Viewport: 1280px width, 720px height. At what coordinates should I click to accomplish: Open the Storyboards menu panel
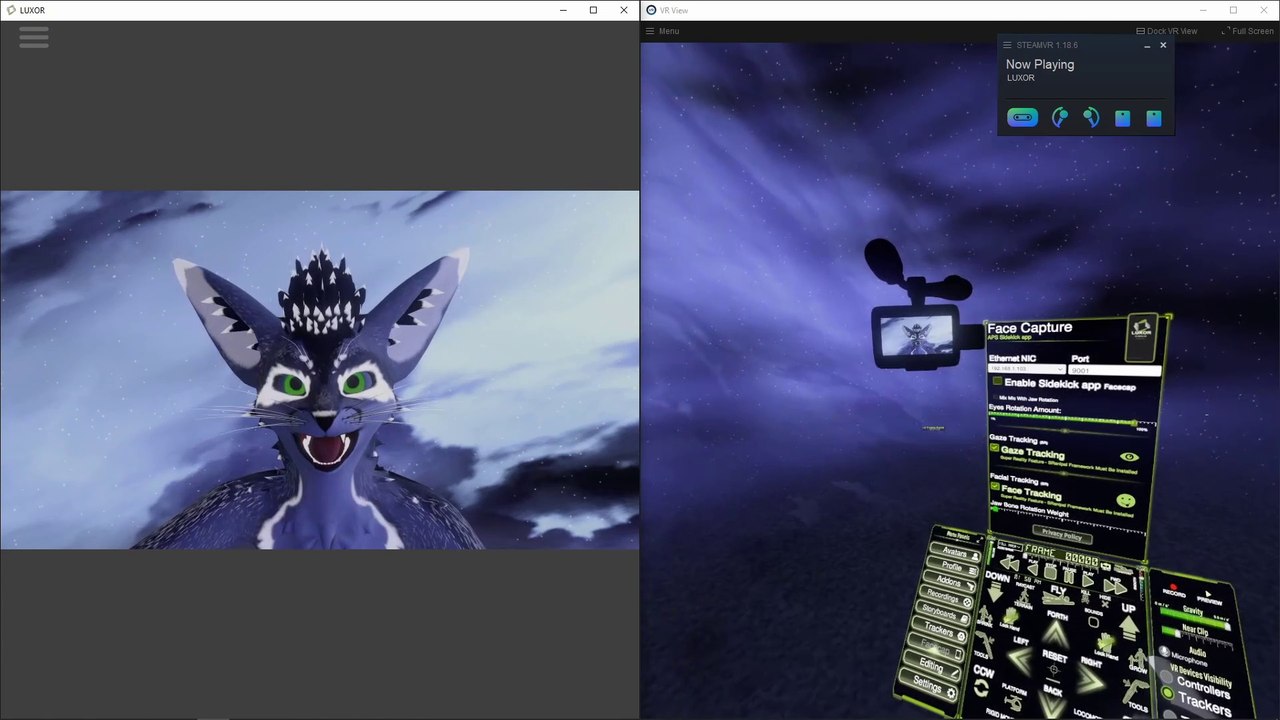click(942, 614)
